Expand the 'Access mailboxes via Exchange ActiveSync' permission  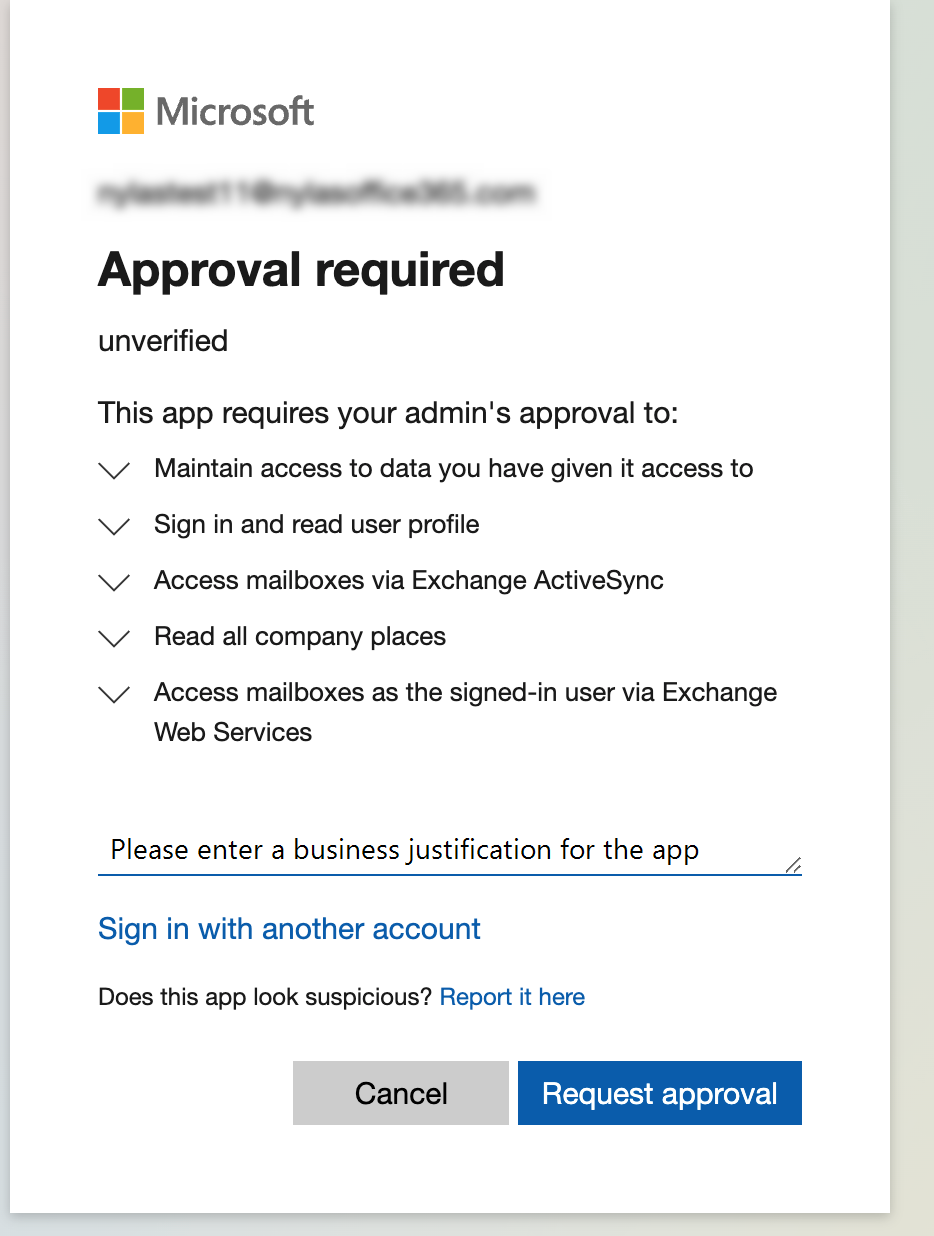[113, 582]
